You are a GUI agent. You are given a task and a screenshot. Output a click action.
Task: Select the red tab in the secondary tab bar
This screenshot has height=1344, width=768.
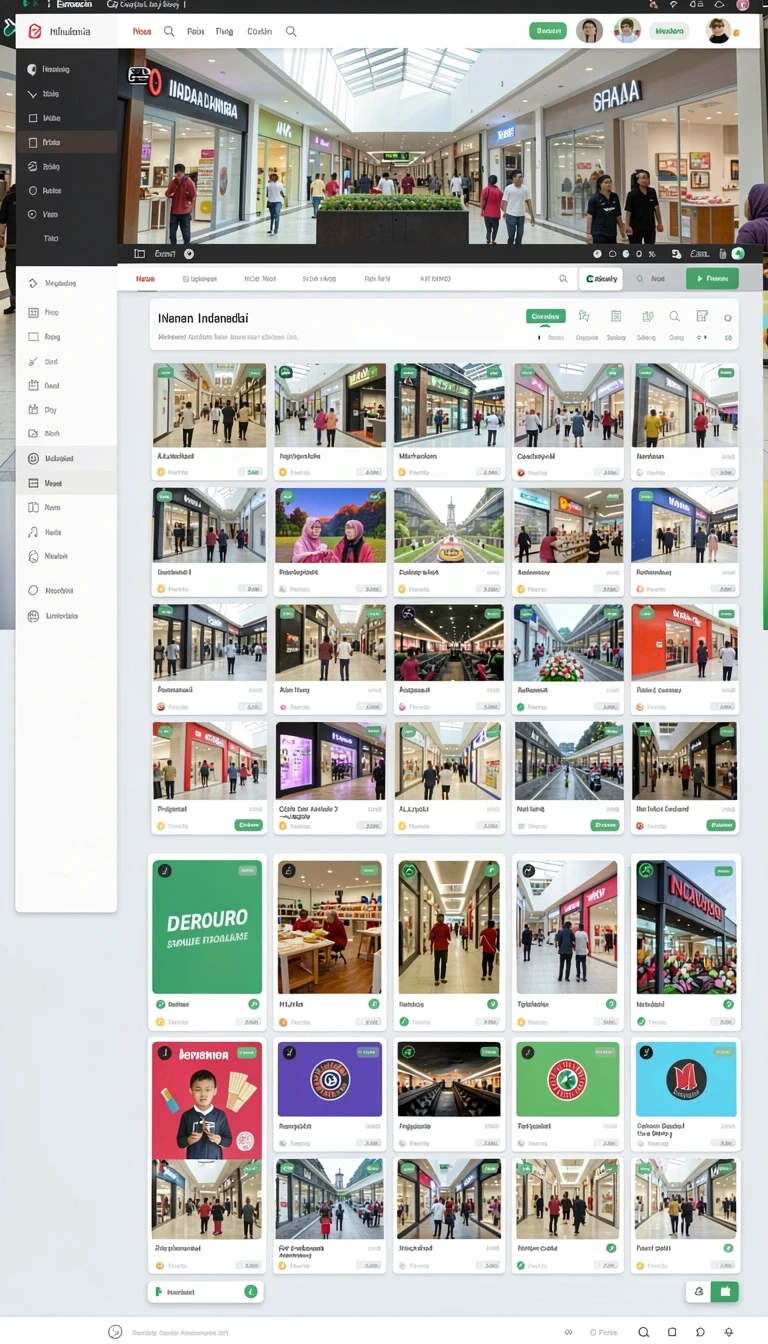click(145, 279)
